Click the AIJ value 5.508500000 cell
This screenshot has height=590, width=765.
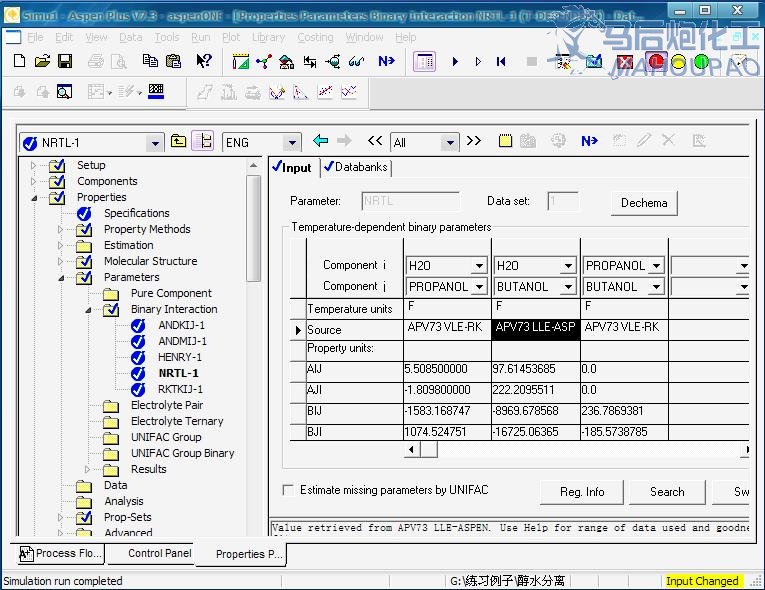(x=447, y=369)
